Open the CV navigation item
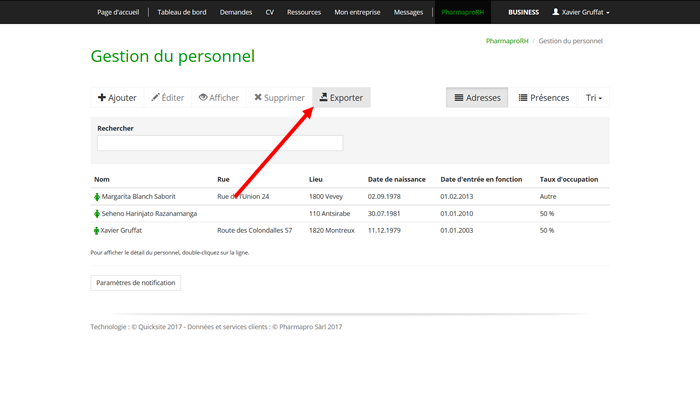The height and width of the screenshot is (394, 700). [270, 12]
